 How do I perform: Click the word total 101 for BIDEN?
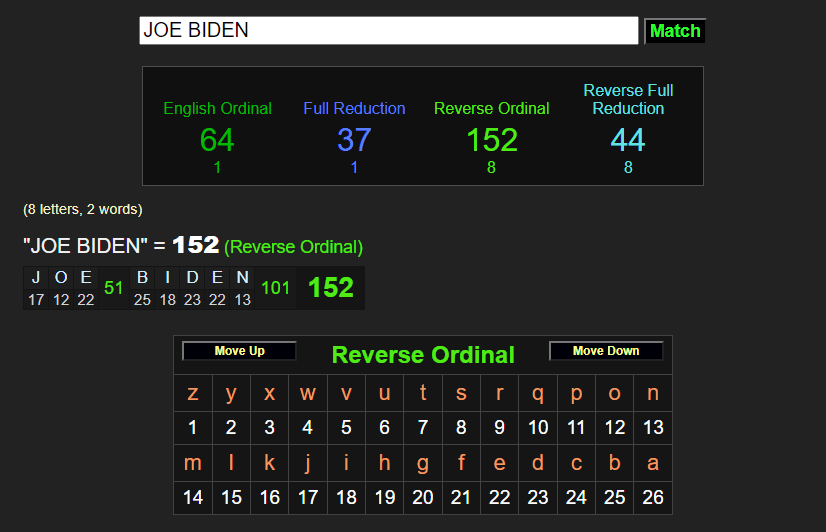click(275, 288)
